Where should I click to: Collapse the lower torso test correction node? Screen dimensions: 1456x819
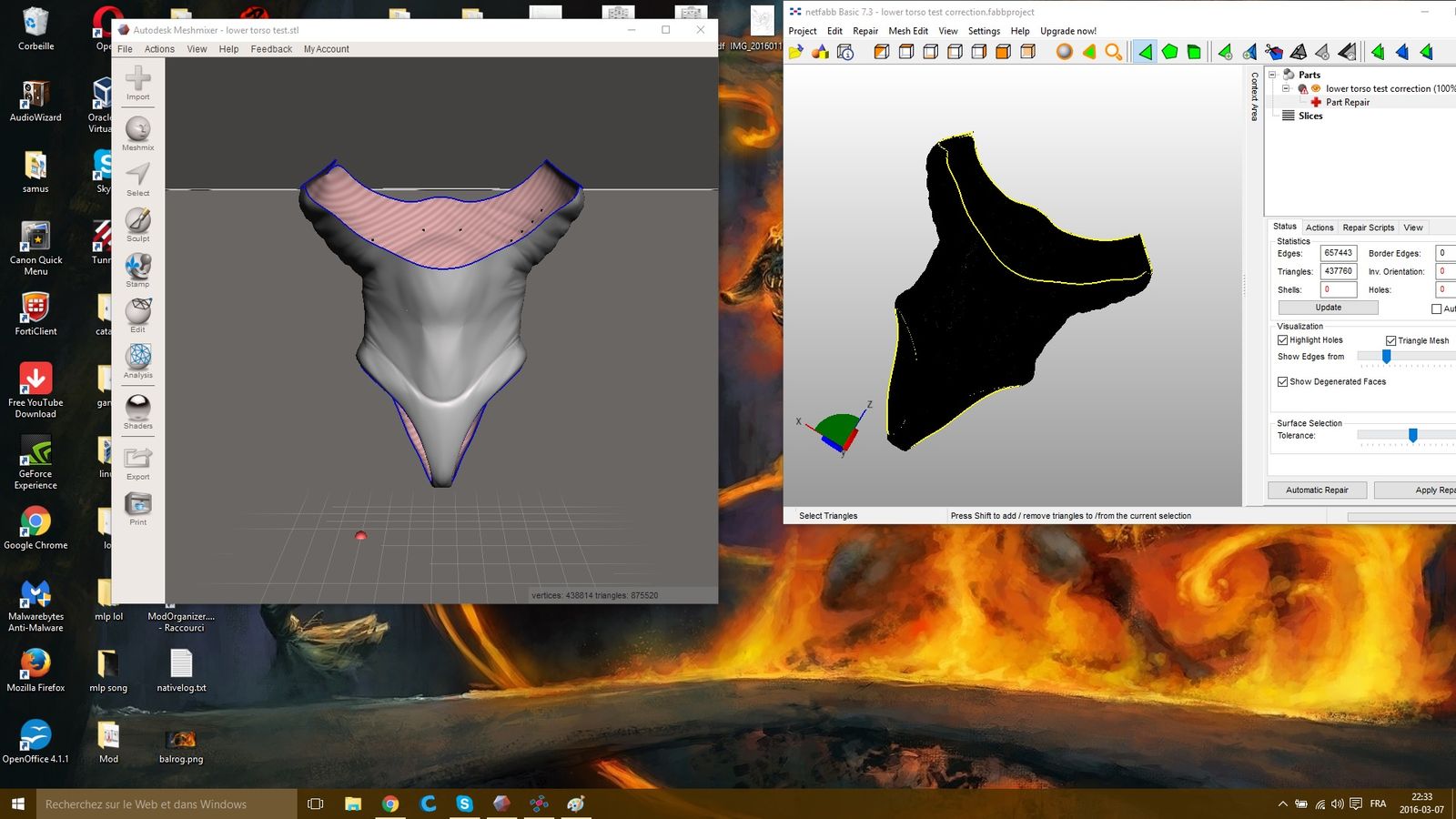(1286, 88)
